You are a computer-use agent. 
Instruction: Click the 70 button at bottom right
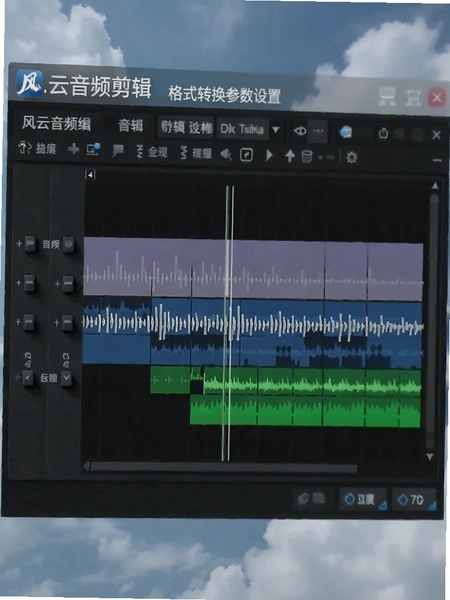pos(414,499)
